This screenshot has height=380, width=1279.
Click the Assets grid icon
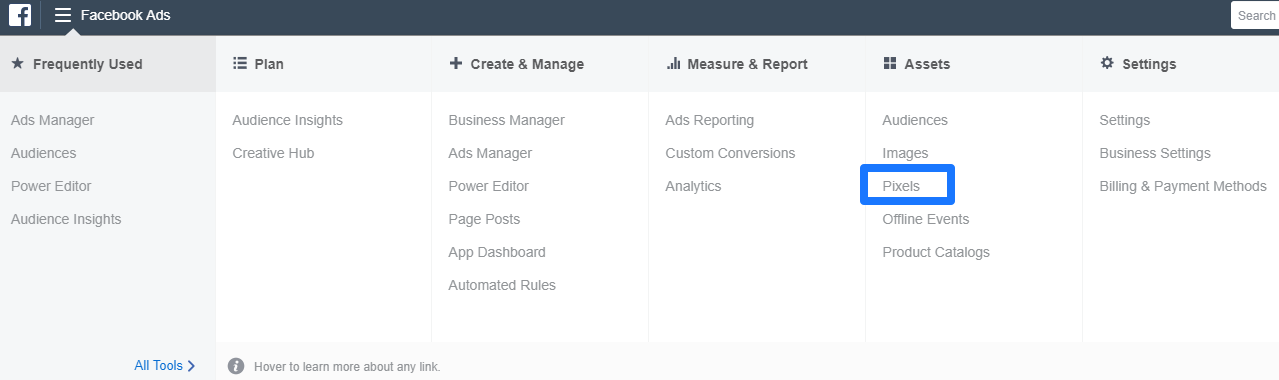click(x=890, y=63)
